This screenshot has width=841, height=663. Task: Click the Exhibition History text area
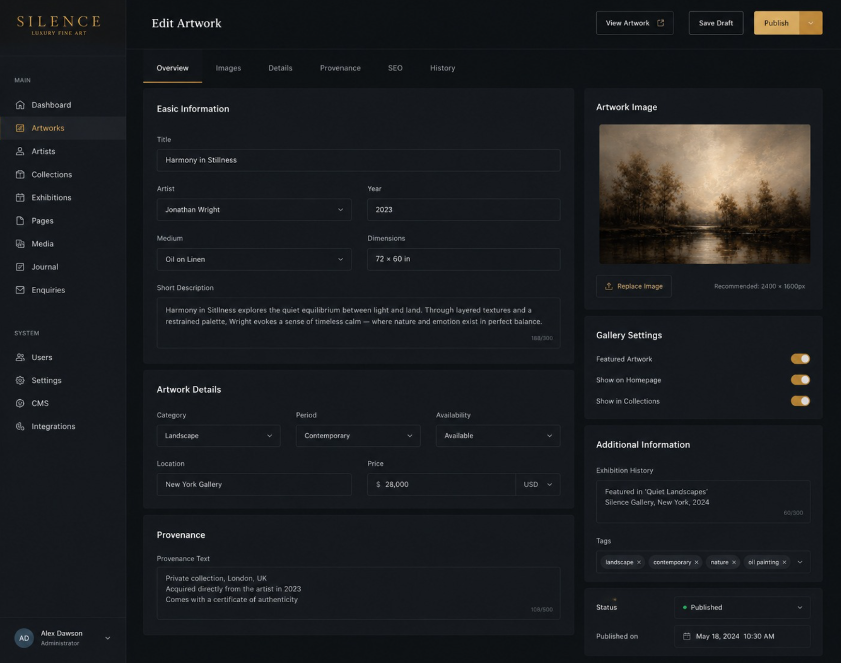point(703,502)
